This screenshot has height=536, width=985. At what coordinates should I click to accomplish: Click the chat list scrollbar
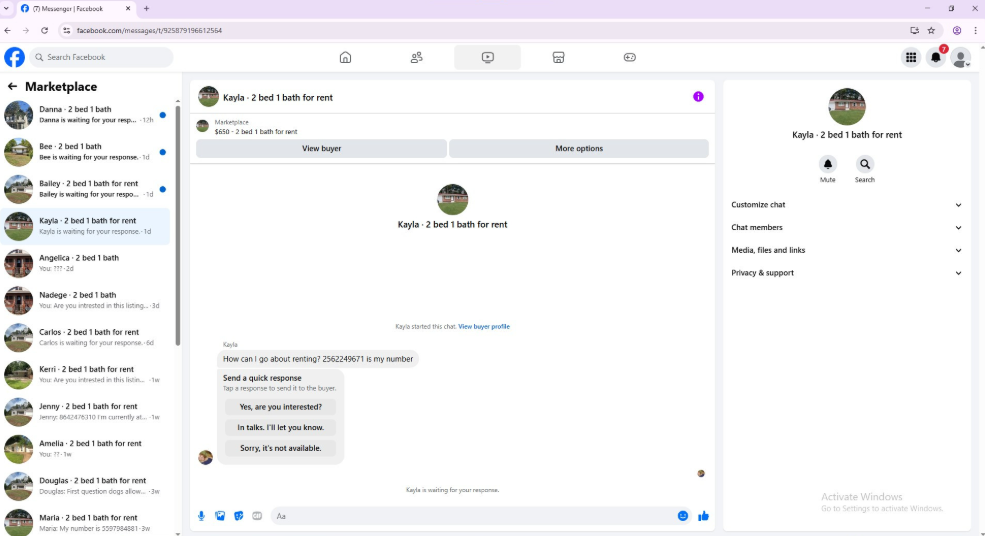[178, 226]
